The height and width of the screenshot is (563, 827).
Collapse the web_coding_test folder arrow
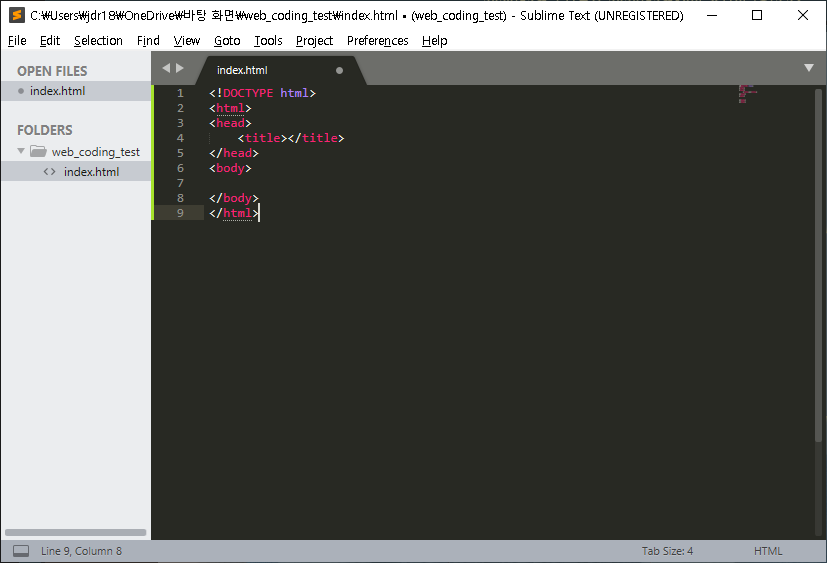(x=21, y=151)
